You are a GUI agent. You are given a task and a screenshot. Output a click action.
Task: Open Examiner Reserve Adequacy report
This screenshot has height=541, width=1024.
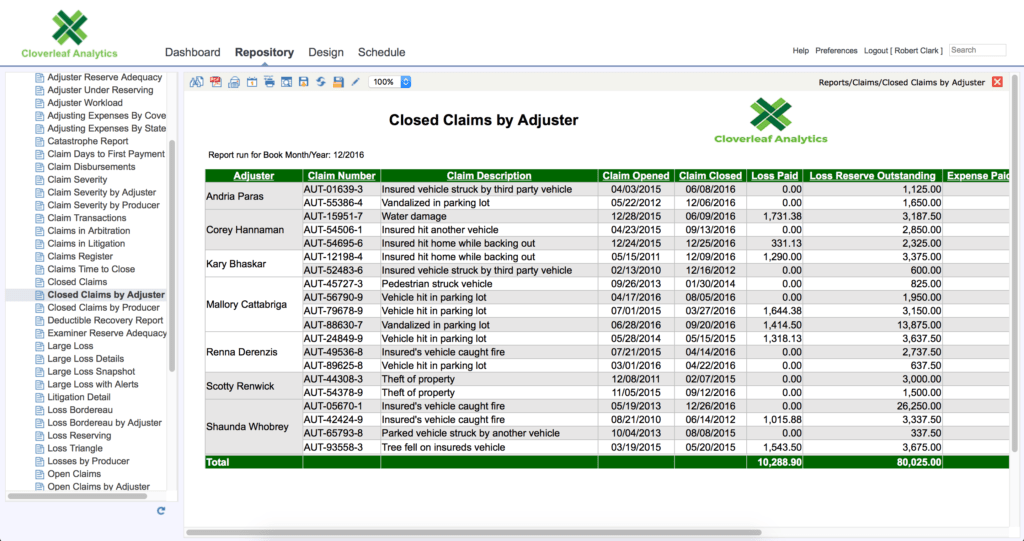point(107,333)
